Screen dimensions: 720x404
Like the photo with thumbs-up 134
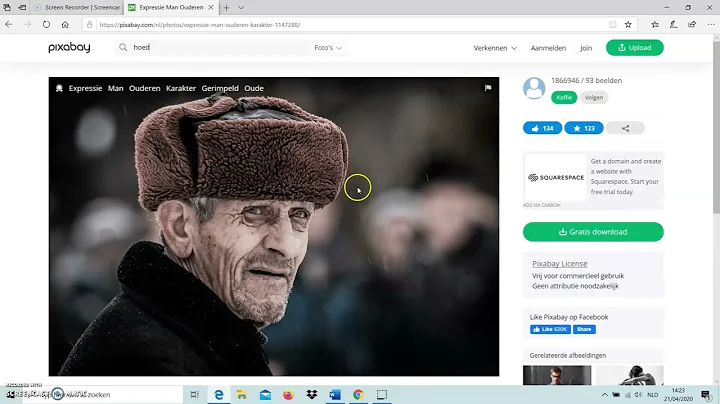[x=542, y=128]
